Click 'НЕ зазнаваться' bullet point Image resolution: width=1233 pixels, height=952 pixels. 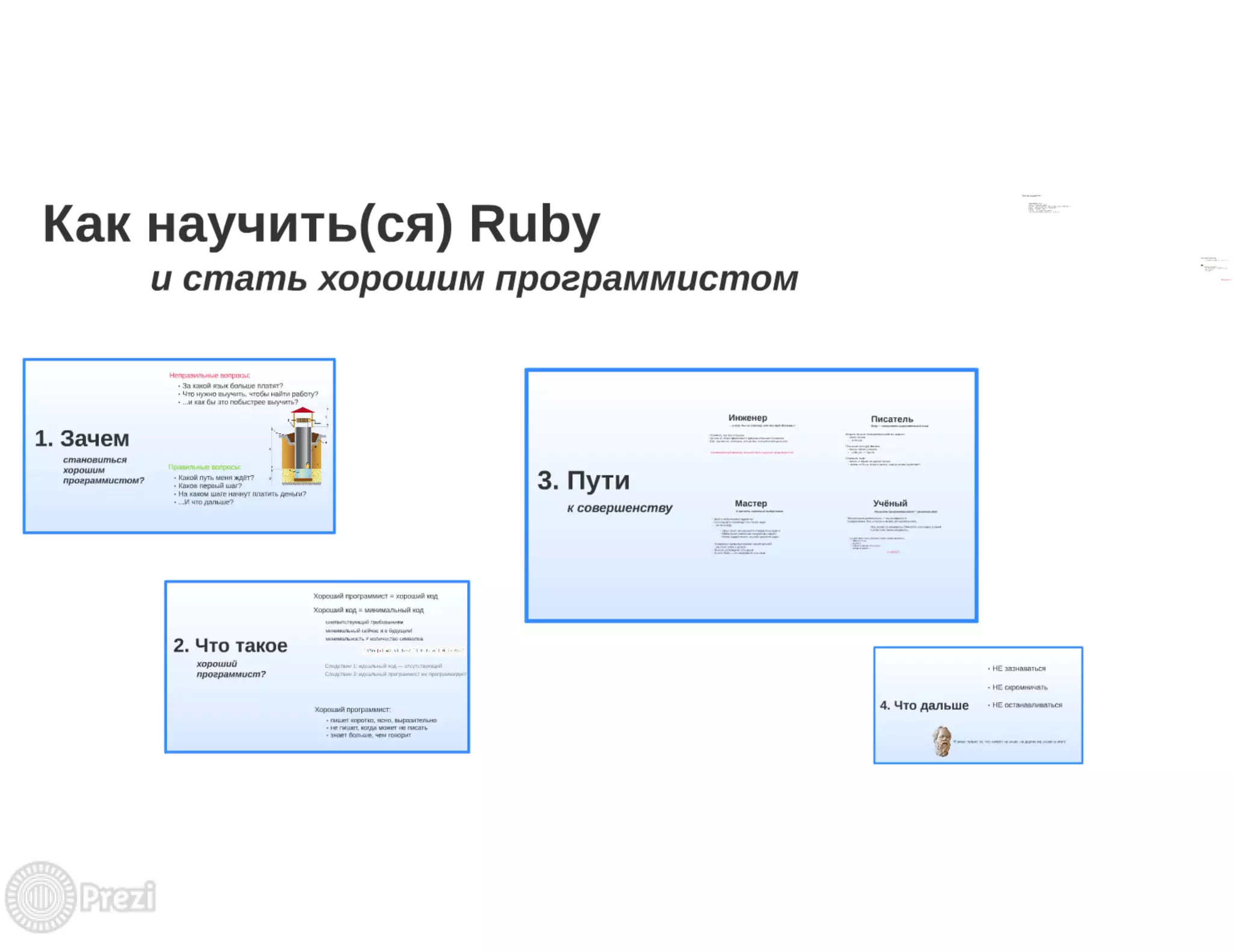(1019, 669)
